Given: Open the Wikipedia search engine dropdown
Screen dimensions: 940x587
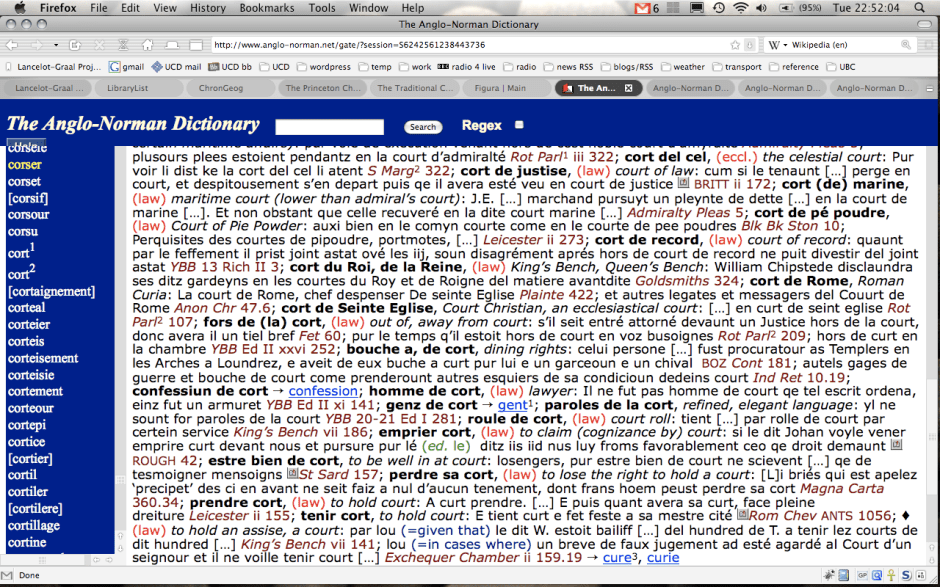Looking at the screenshot, I should coord(778,45).
